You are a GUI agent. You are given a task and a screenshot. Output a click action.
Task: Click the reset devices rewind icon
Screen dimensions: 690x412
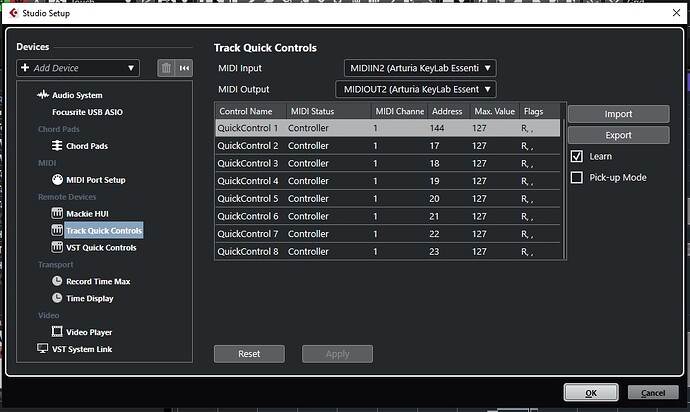point(184,68)
